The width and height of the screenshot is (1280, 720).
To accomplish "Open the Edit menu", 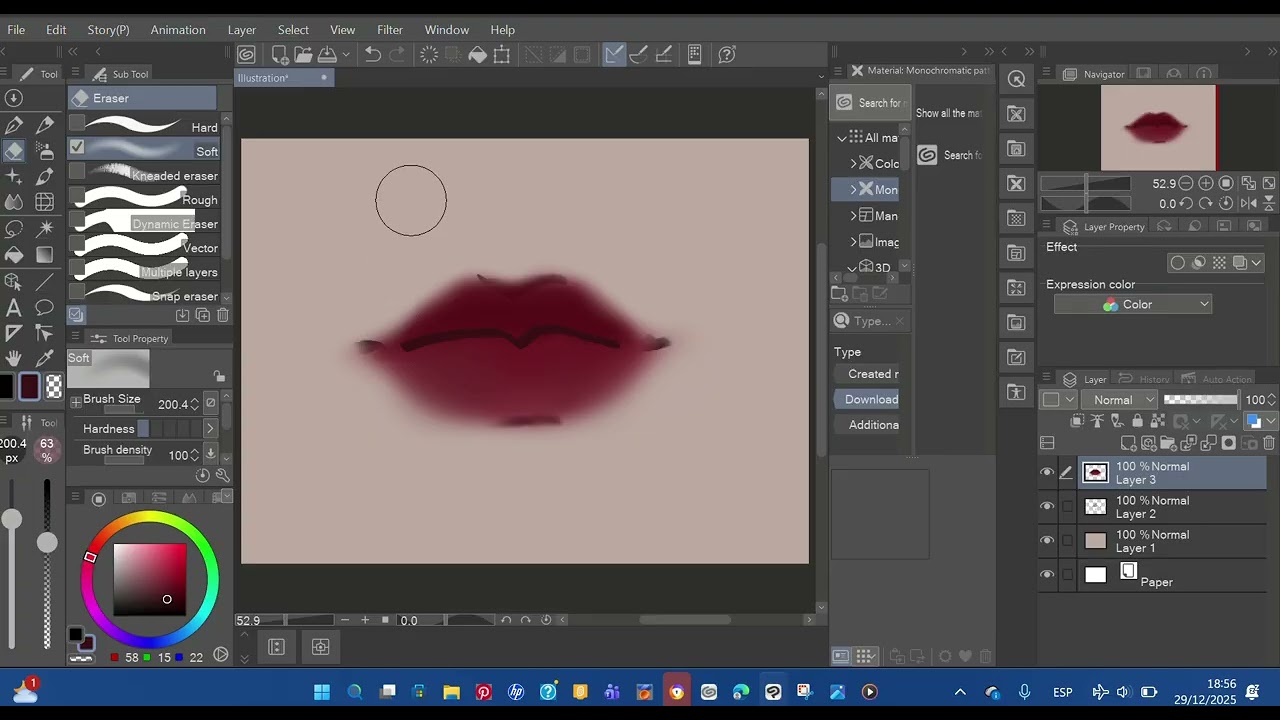I will (56, 30).
